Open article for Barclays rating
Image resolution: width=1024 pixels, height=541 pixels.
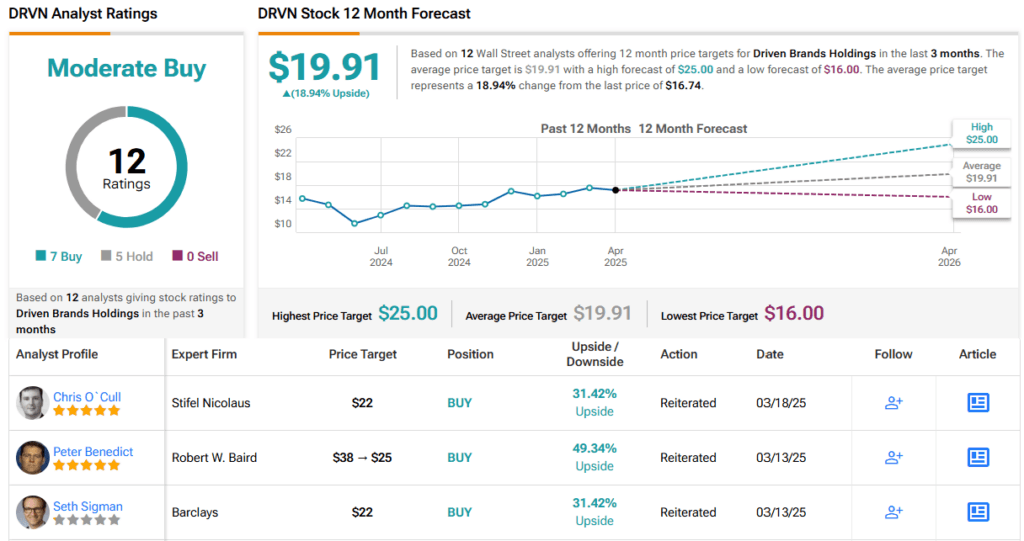(978, 512)
